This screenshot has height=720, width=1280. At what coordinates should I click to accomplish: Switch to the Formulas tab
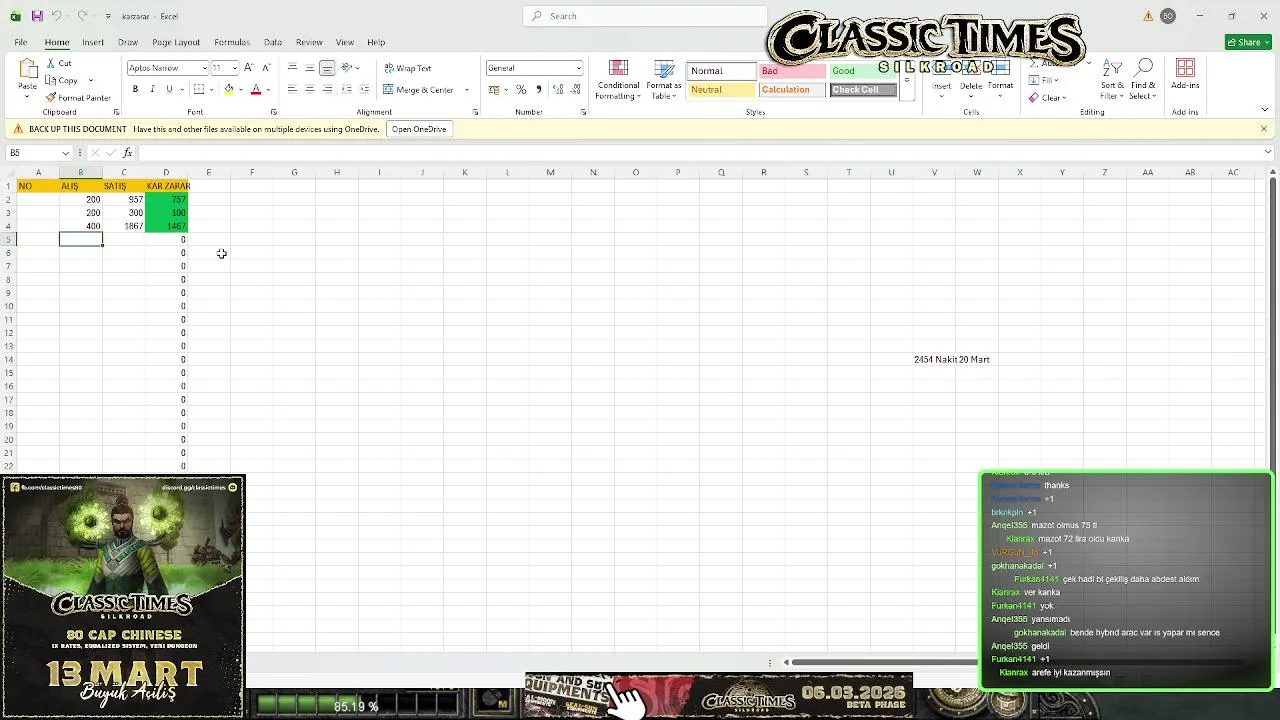[x=232, y=42]
